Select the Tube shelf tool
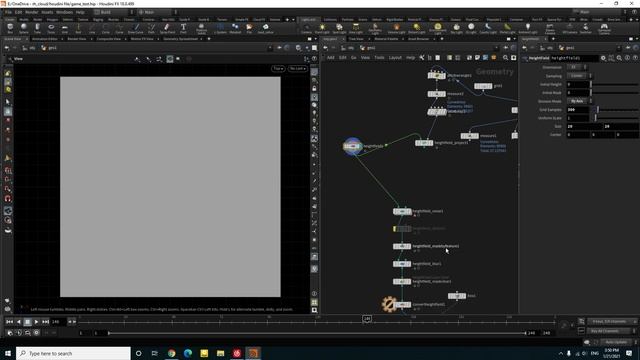 click(37, 28)
